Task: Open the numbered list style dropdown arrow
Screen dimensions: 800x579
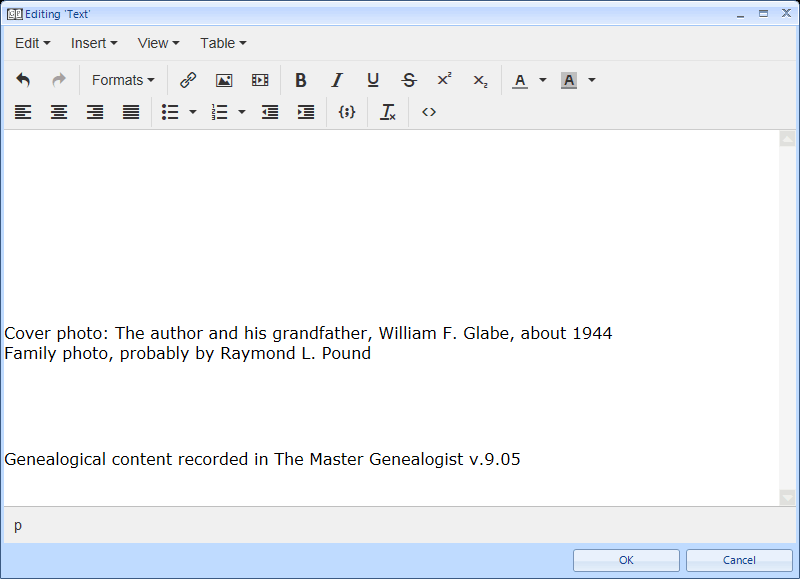Action: [242, 112]
